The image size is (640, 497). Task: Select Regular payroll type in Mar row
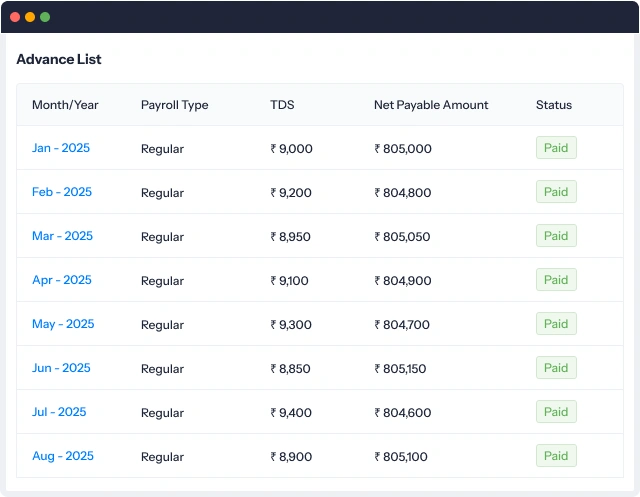coord(162,237)
